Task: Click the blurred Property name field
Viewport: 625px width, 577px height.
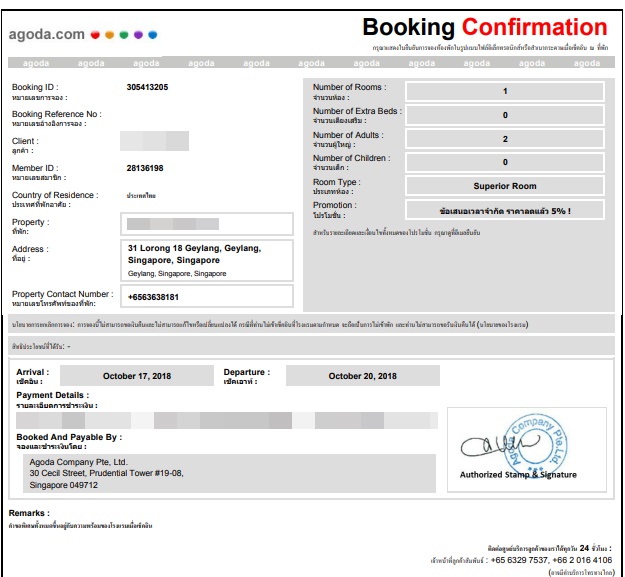Action: (173, 224)
